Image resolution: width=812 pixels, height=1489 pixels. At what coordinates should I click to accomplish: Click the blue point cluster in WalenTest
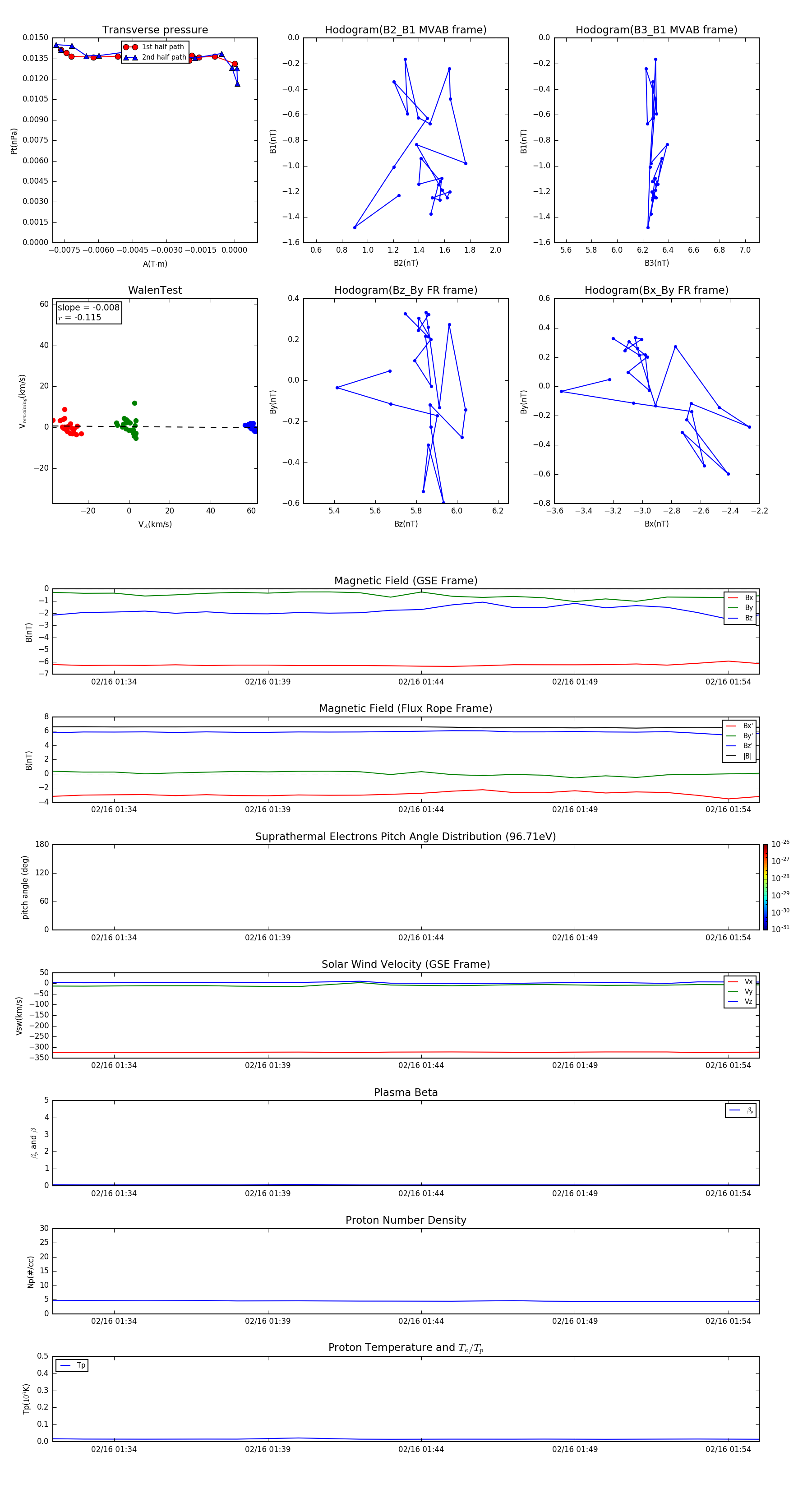coord(250,427)
